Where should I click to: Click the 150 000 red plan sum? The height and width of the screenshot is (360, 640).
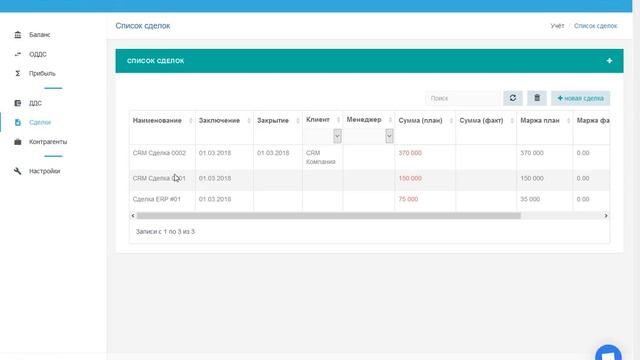click(410, 178)
